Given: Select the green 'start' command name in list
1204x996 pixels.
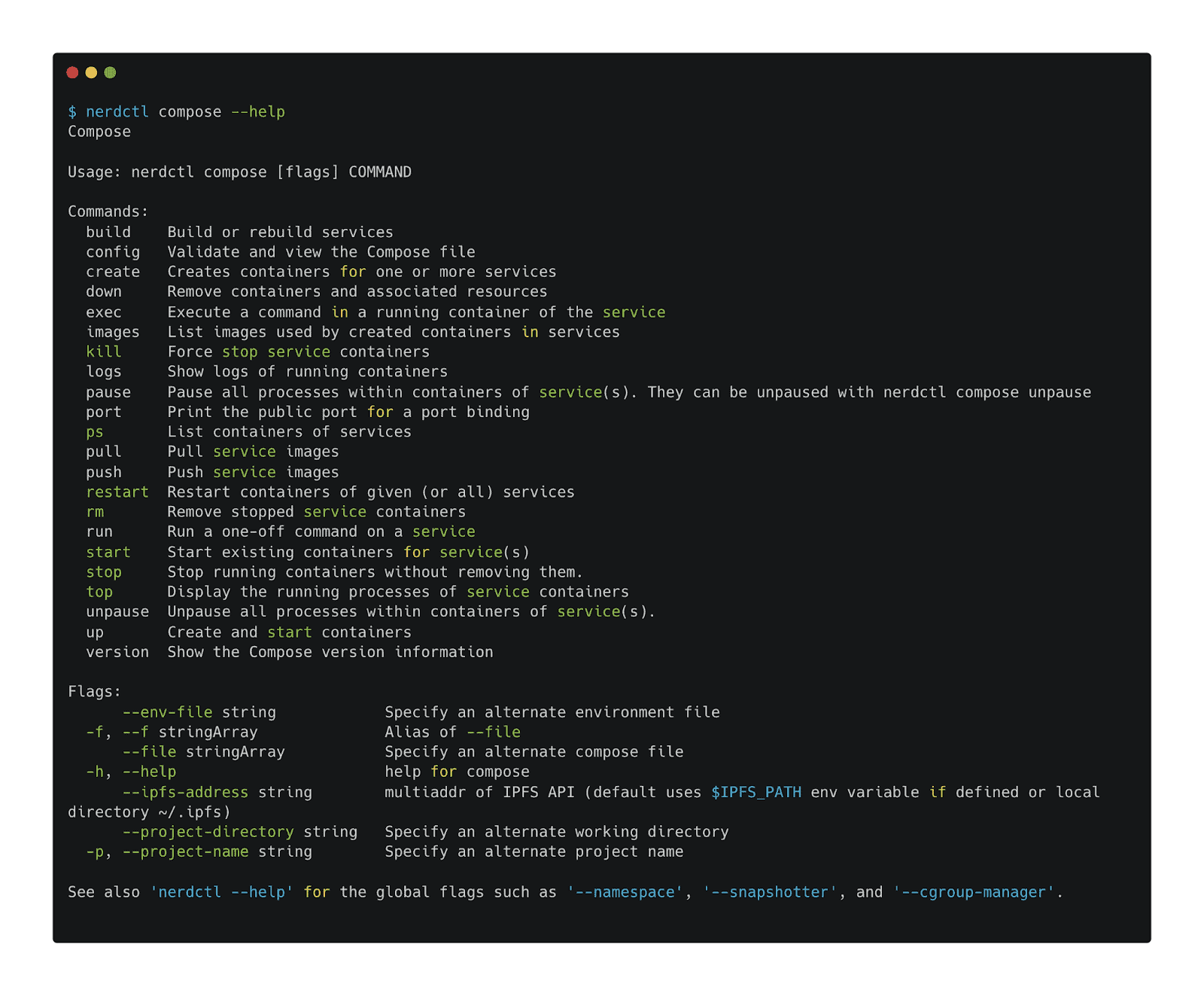Looking at the screenshot, I should [x=108, y=552].
